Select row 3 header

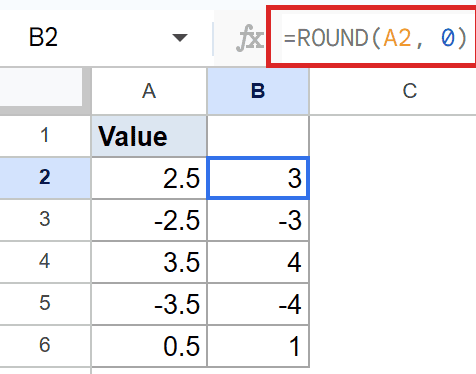45,220
